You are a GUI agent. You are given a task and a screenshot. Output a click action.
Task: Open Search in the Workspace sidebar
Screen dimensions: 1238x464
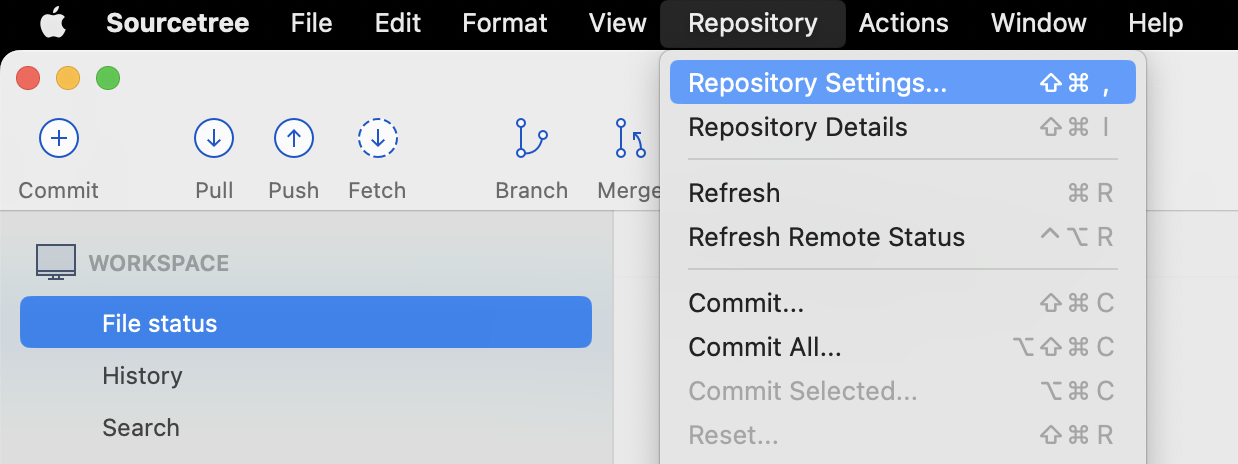[x=141, y=428]
